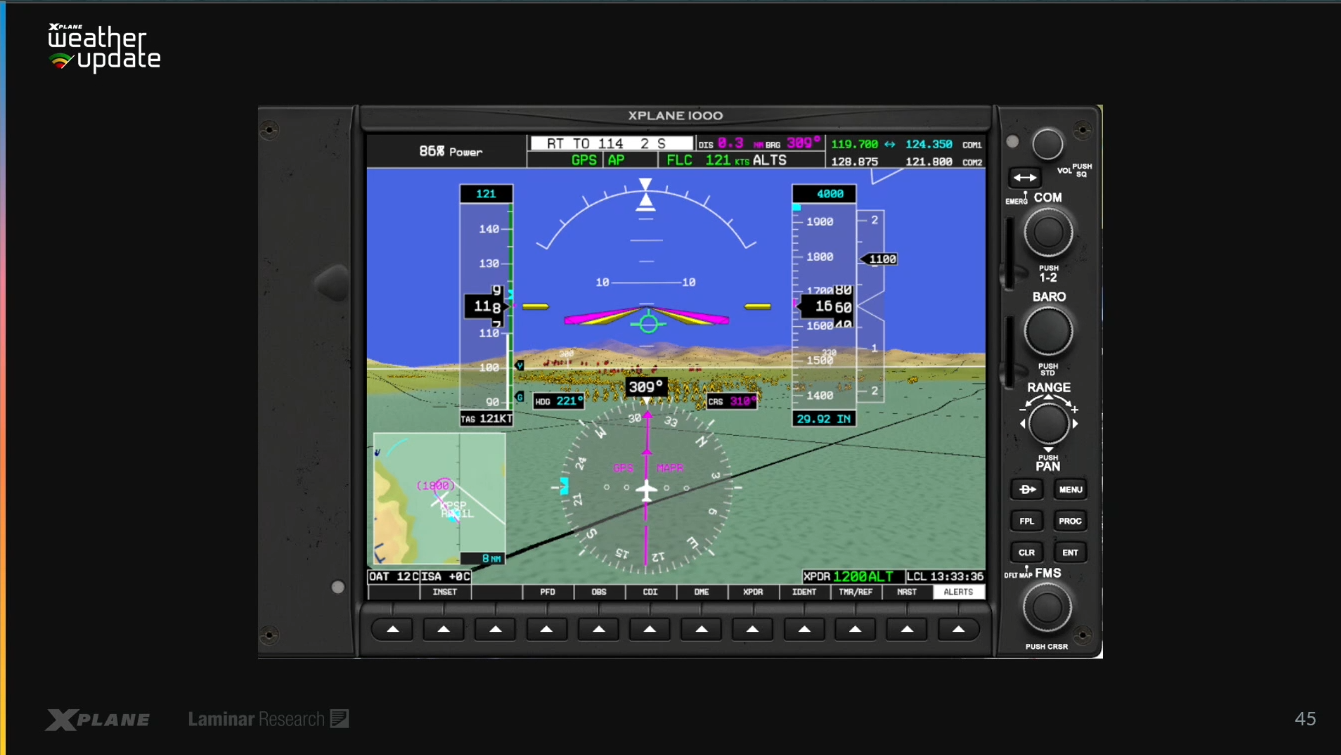Click the softkey arrow under IDENT
Screen dimensions: 1341x755
tap(805, 629)
